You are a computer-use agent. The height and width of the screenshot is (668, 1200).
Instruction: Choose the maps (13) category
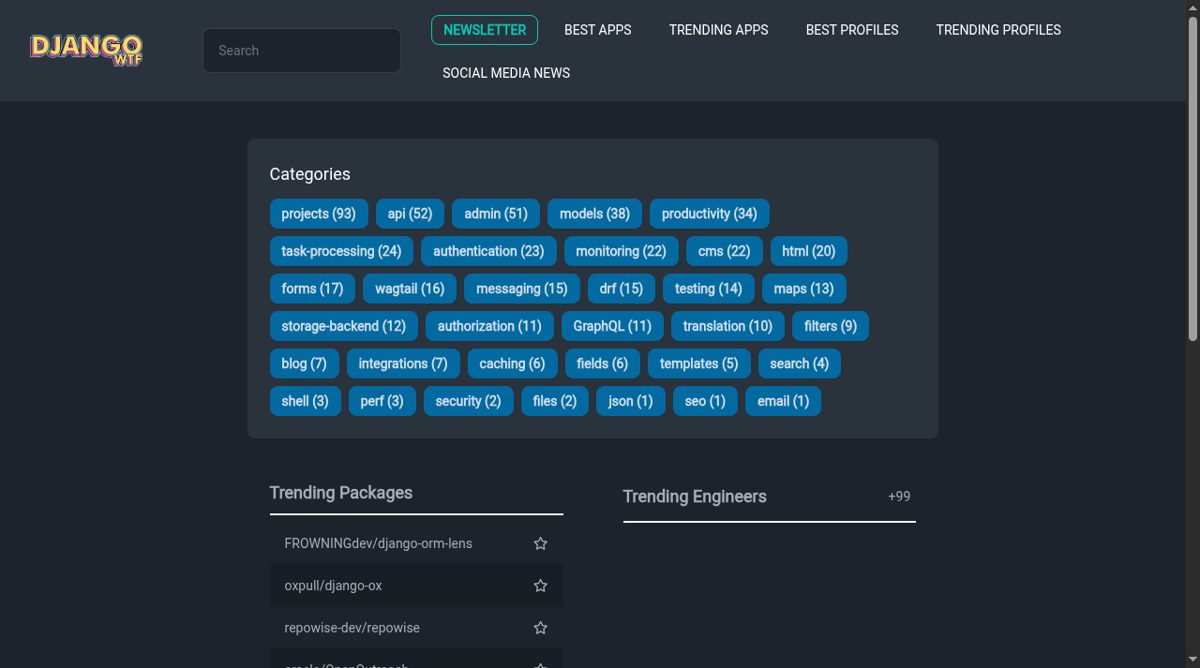point(804,289)
